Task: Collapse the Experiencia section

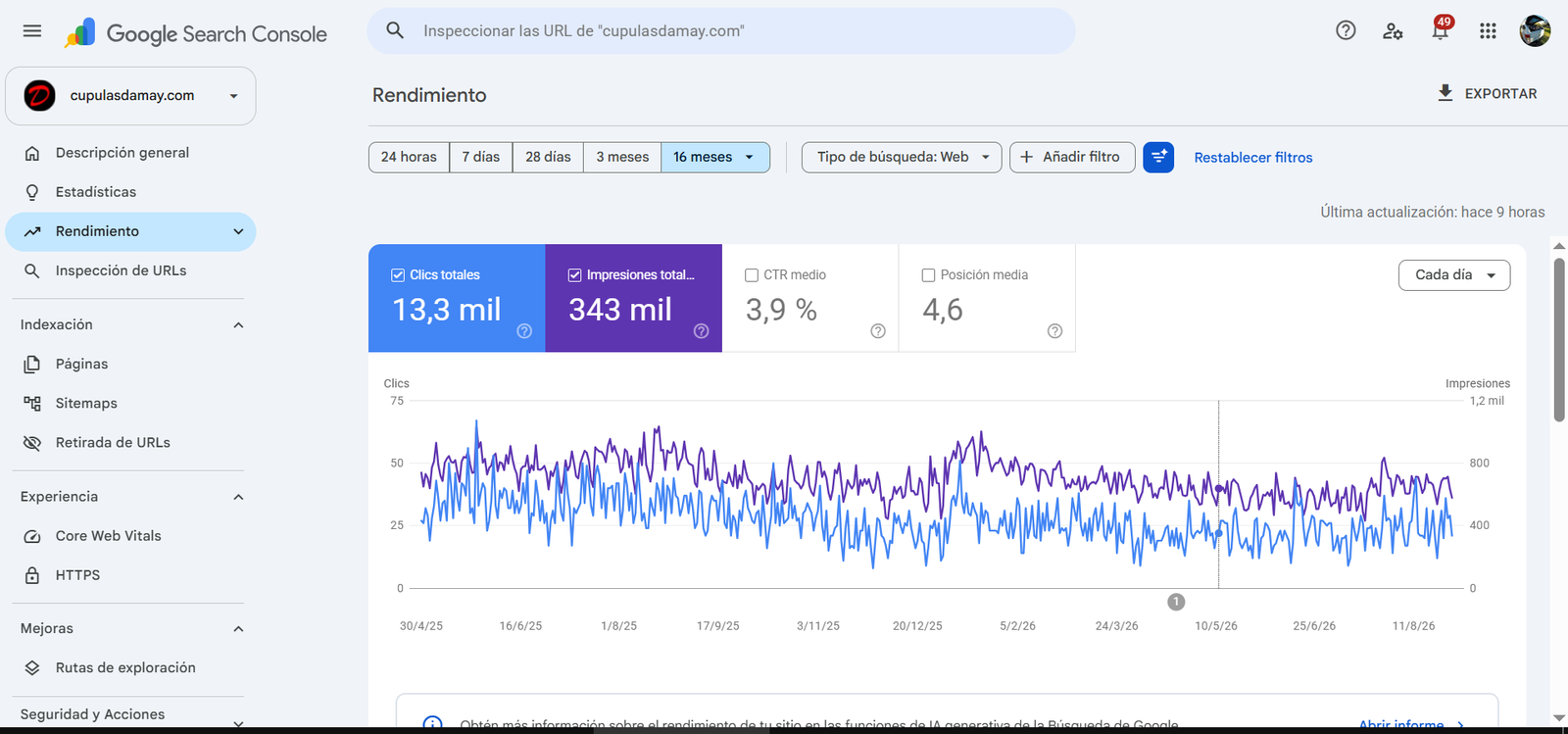Action: point(238,497)
